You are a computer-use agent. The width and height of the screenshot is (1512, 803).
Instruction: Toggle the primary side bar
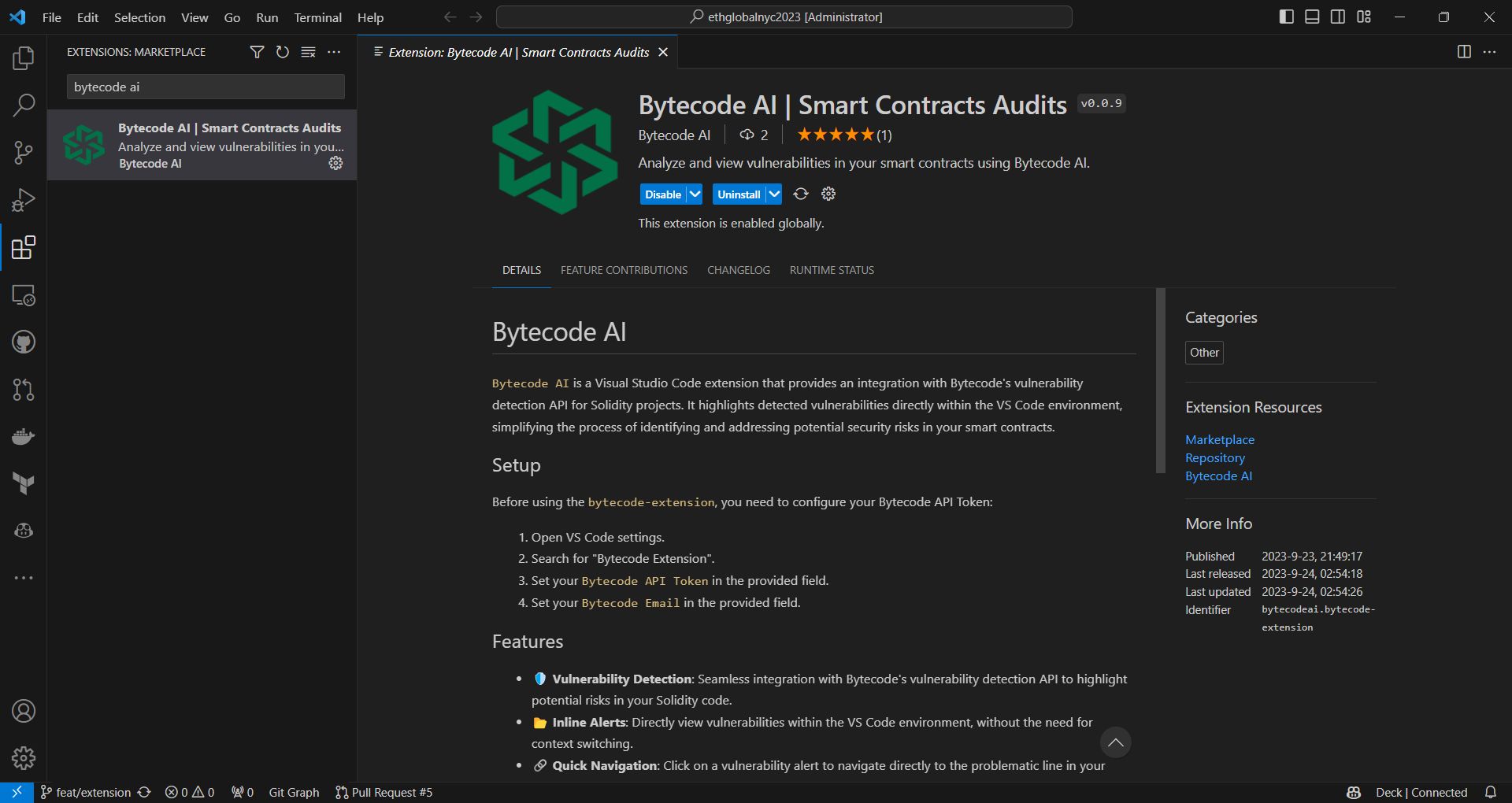pos(1287,17)
